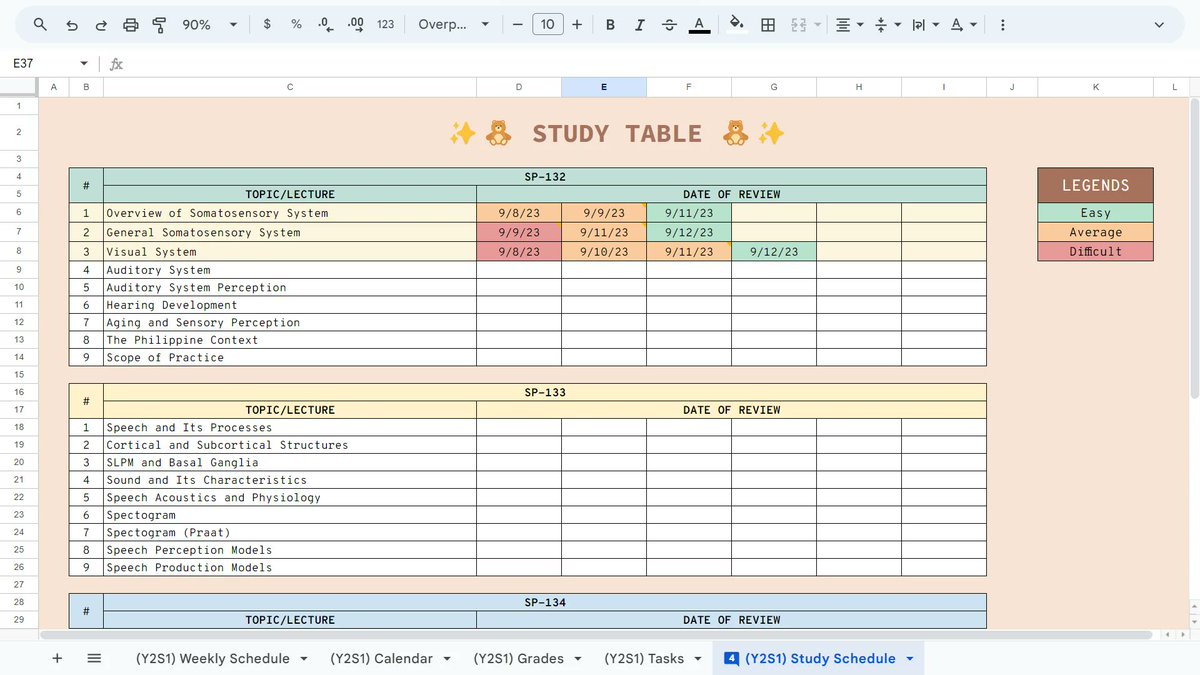The height and width of the screenshot is (675, 1200).
Task: Open the toolbar more options menu
Action: tap(1002, 24)
